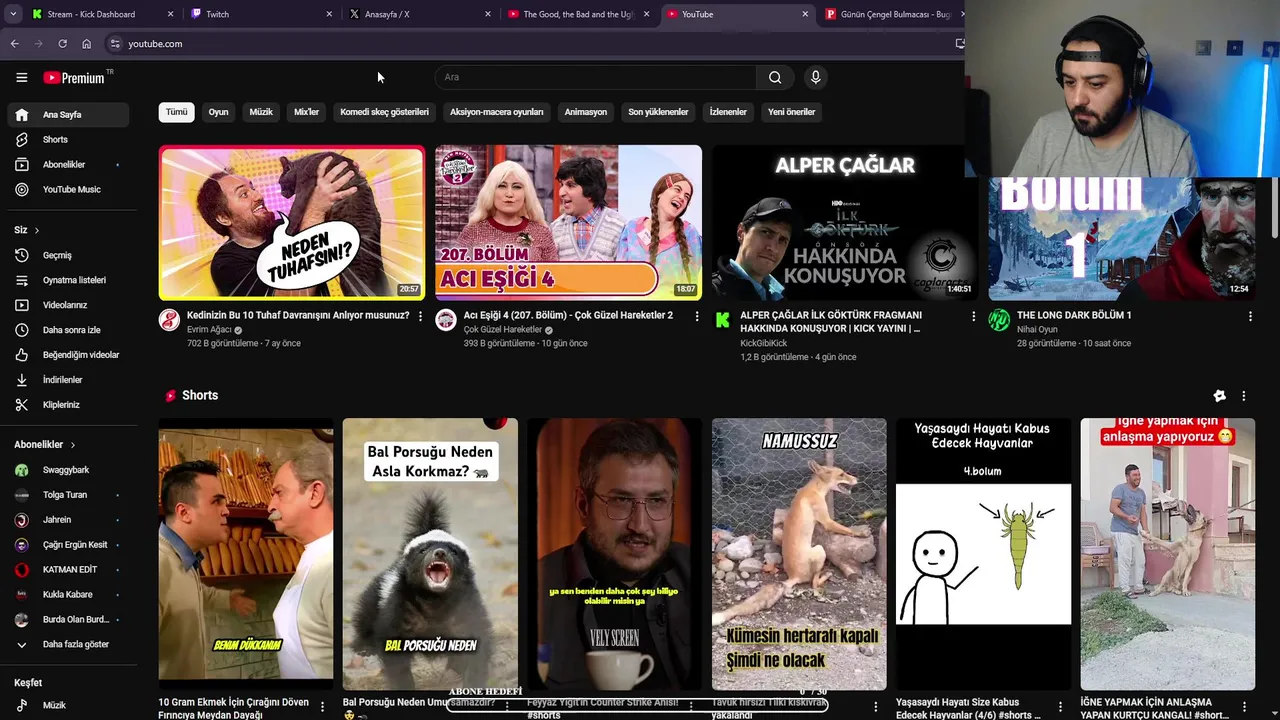Open Shorts in the sidebar
The image size is (1280, 720).
[x=68, y=140]
